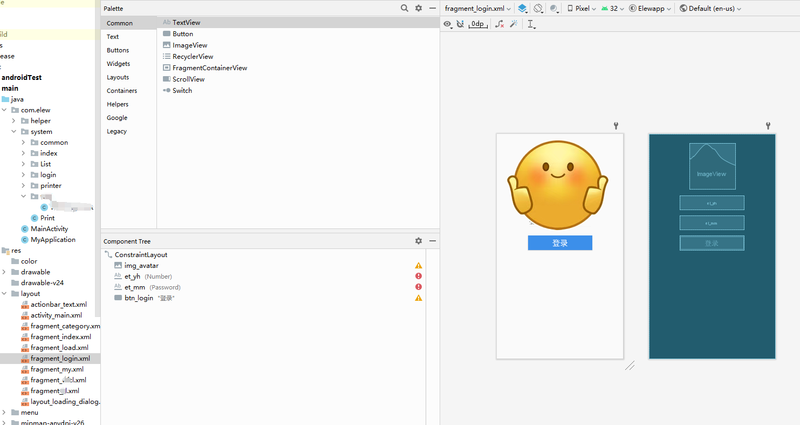Open the Elewapp theme dropdown
Viewport: 800px width, 425px height.
click(650, 9)
